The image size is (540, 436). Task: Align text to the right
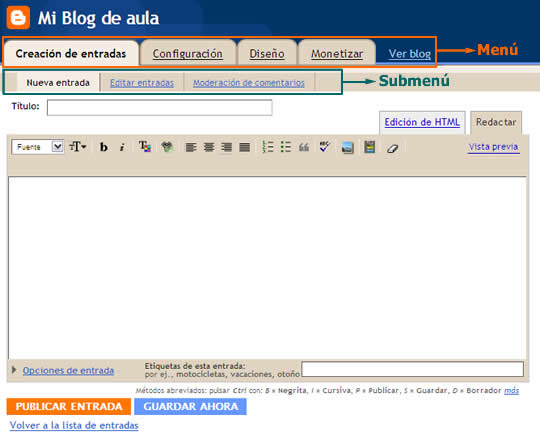pos(226,147)
